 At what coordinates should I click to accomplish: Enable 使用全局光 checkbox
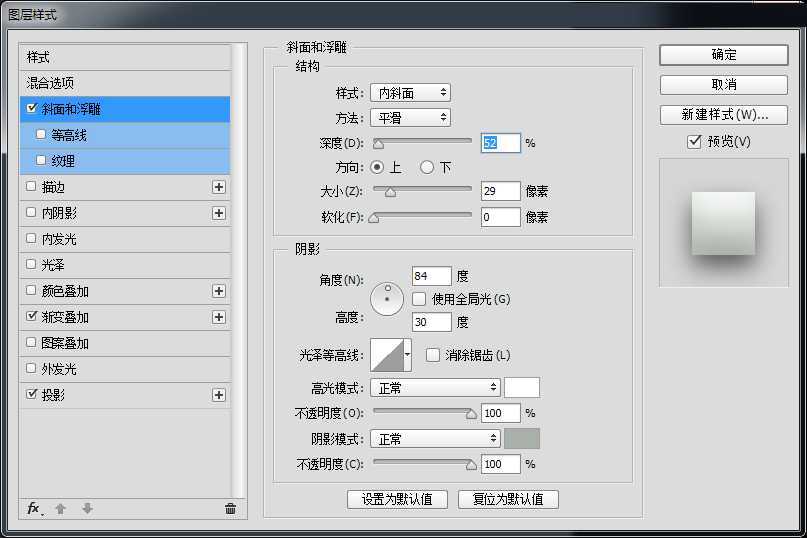pyautogui.click(x=419, y=299)
